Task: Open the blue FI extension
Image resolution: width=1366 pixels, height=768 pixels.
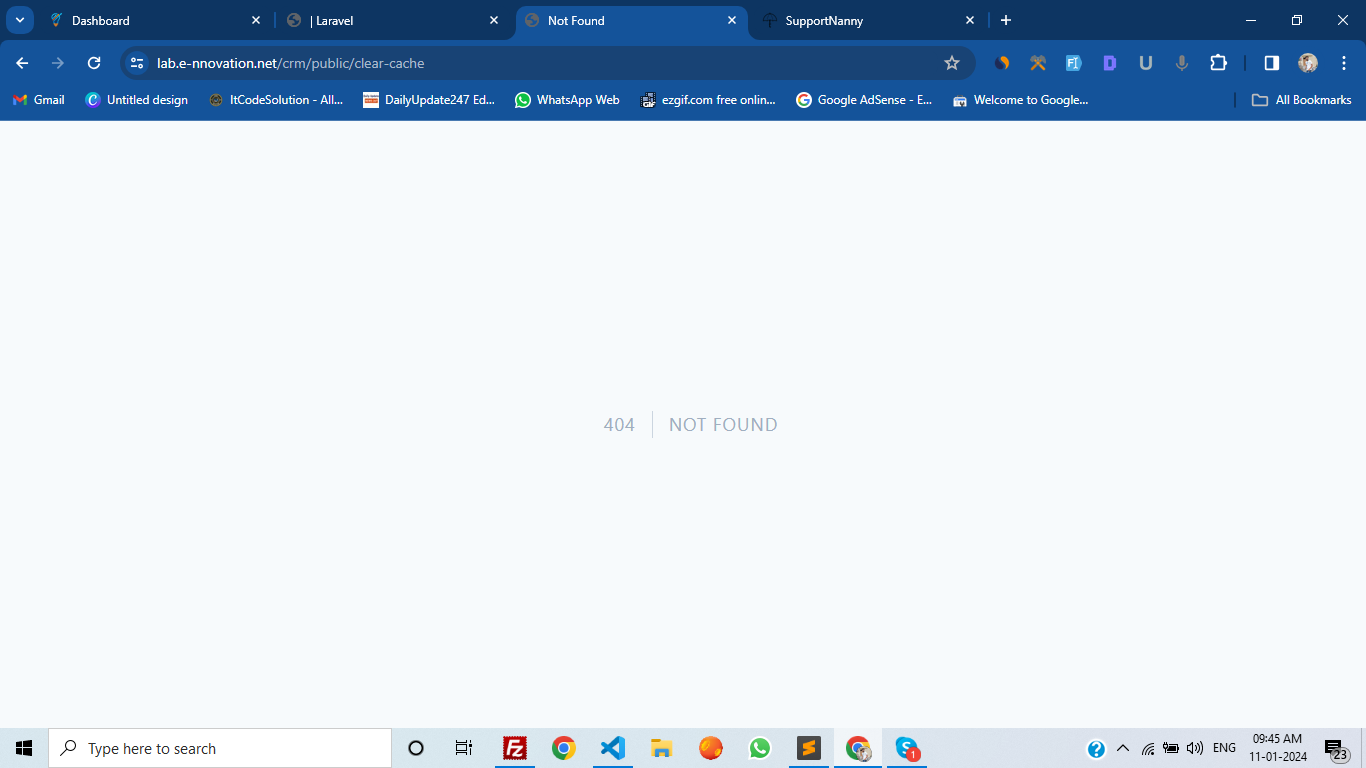Action: point(1074,63)
